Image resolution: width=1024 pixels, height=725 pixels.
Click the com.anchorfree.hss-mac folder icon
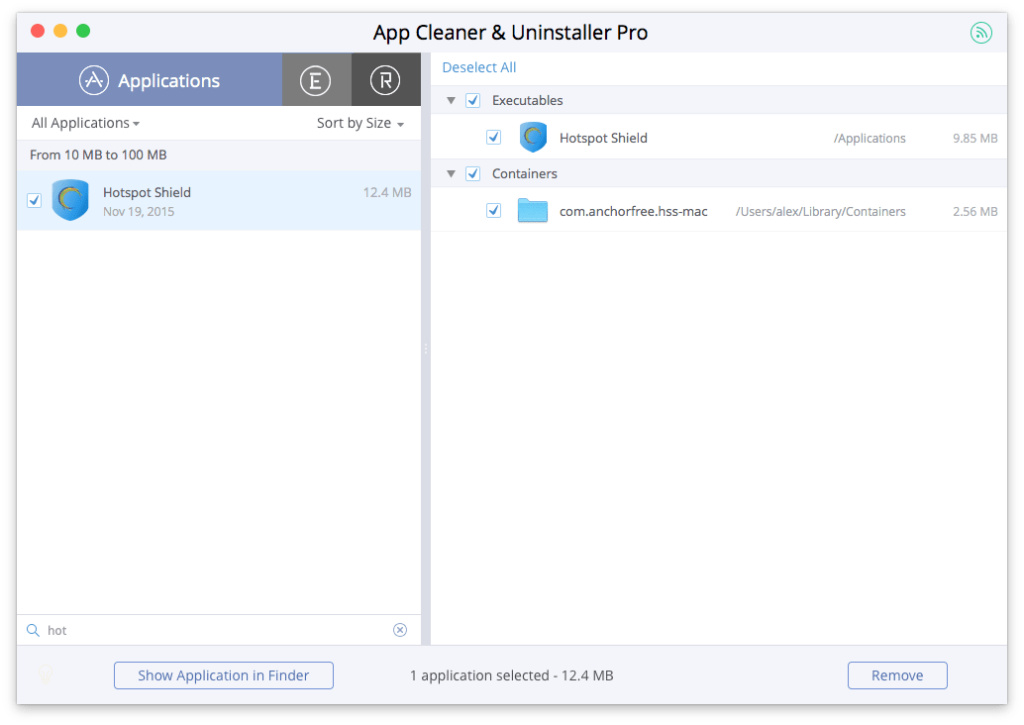tap(533, 210)
